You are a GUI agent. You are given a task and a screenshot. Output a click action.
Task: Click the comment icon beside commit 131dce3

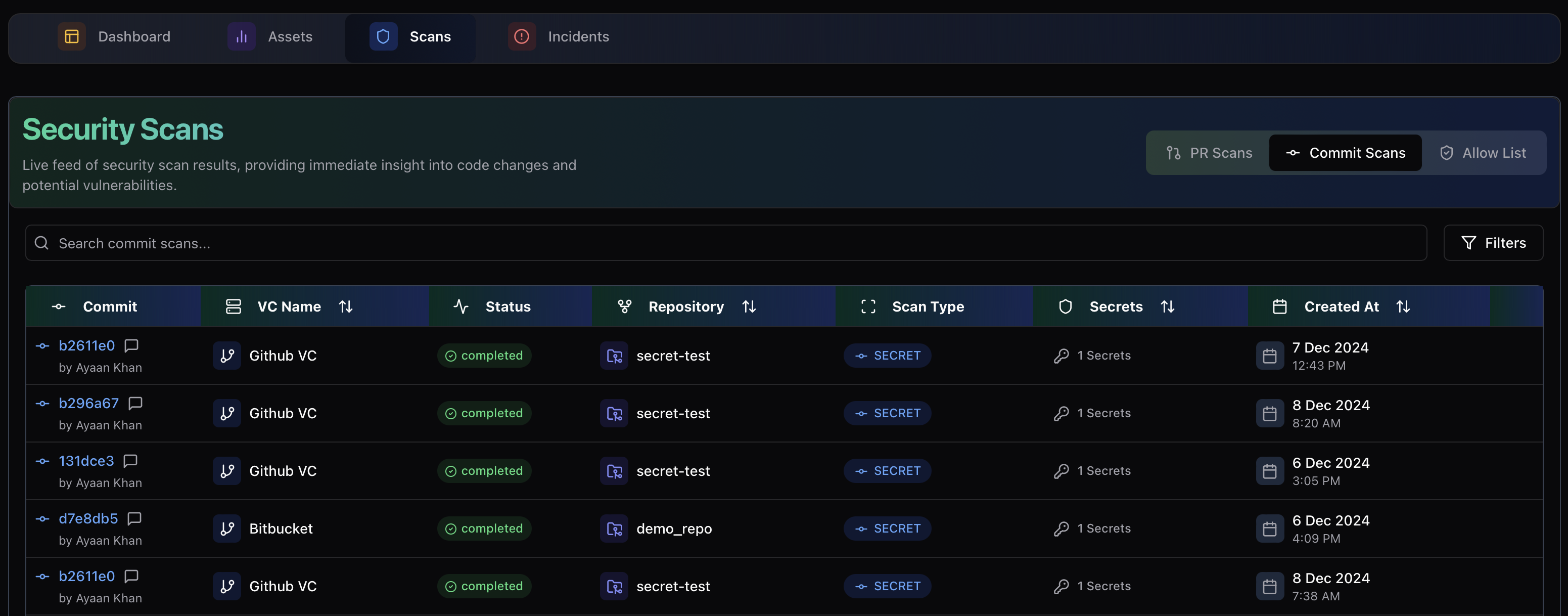[x=130, y=461]
